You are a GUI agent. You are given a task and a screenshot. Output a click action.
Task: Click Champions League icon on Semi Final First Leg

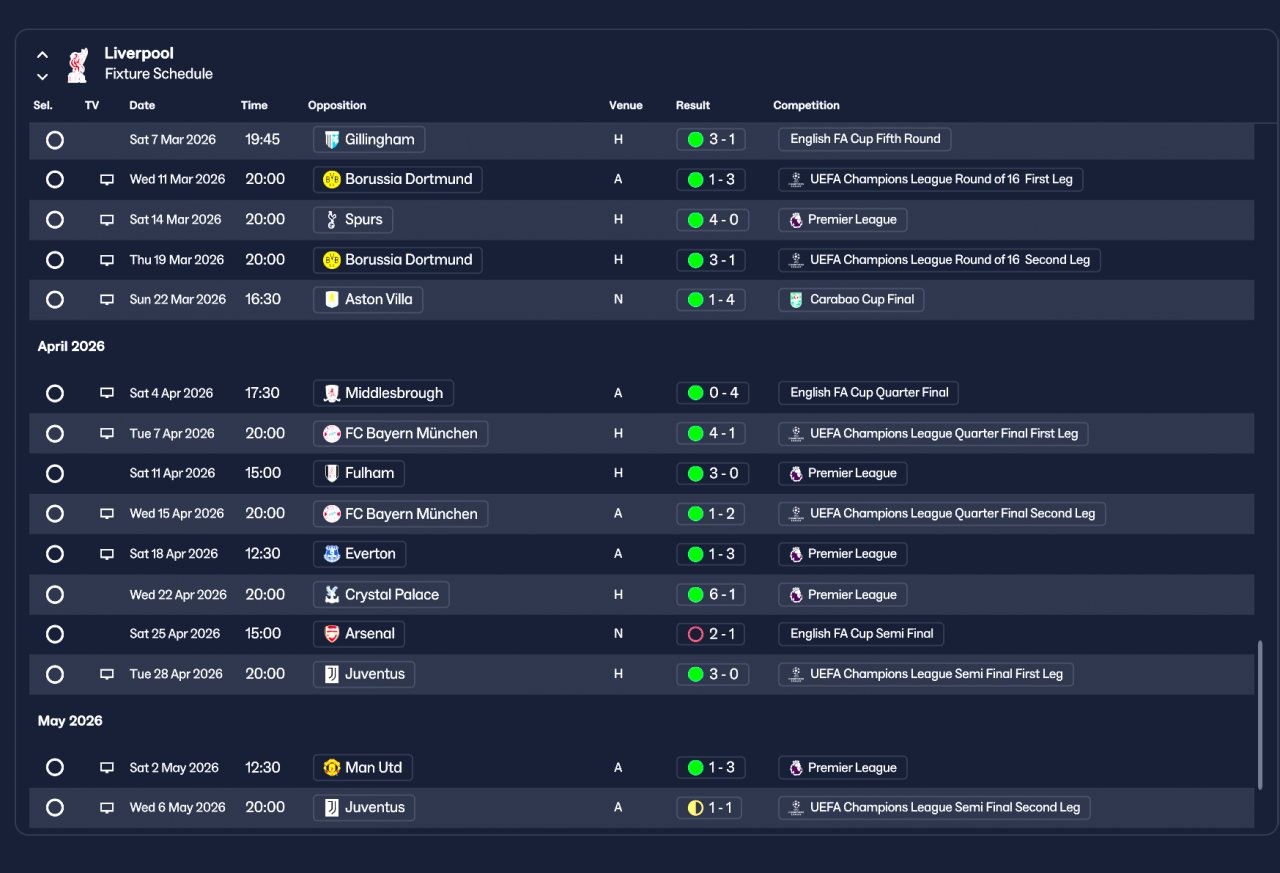(x=796, y=674)
